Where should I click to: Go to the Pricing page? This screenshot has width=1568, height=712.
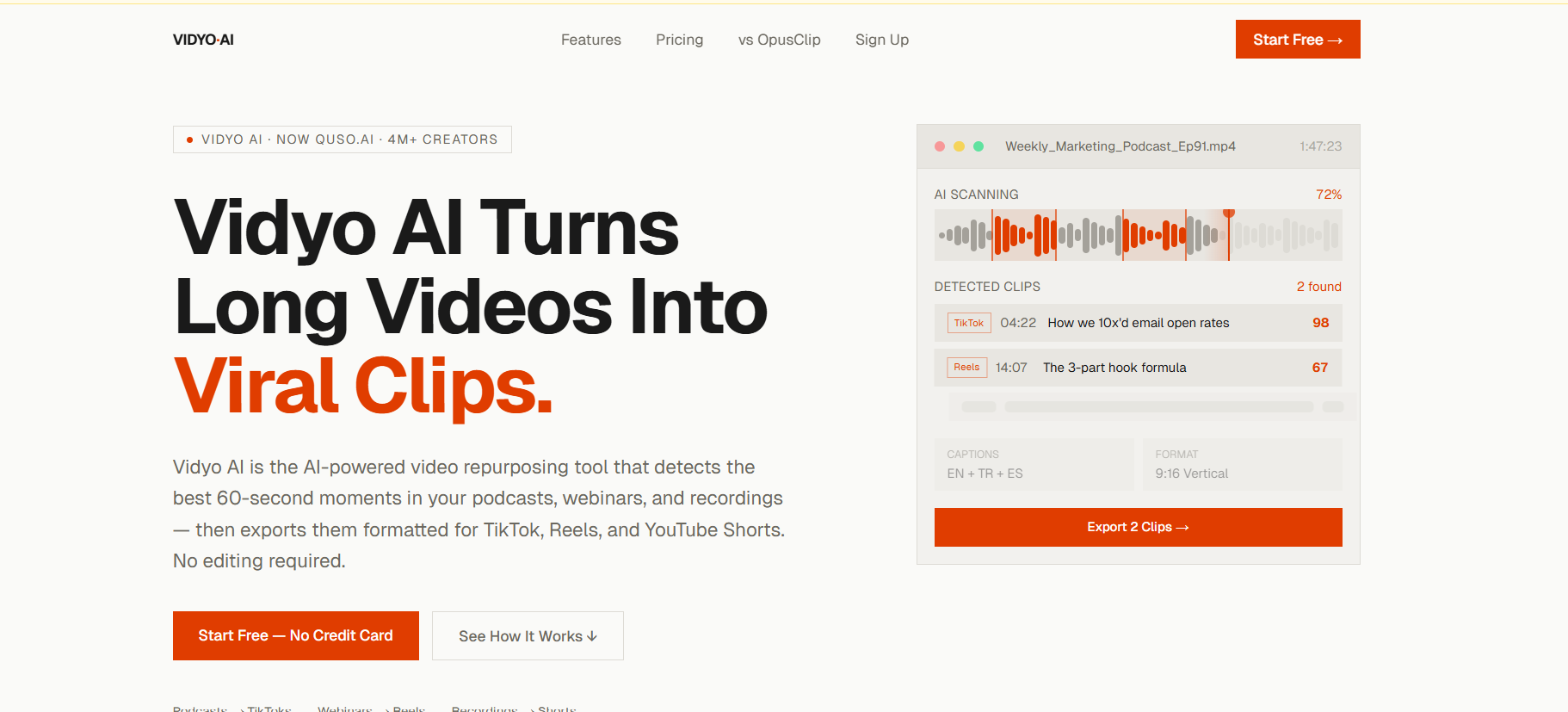(680, 40)
